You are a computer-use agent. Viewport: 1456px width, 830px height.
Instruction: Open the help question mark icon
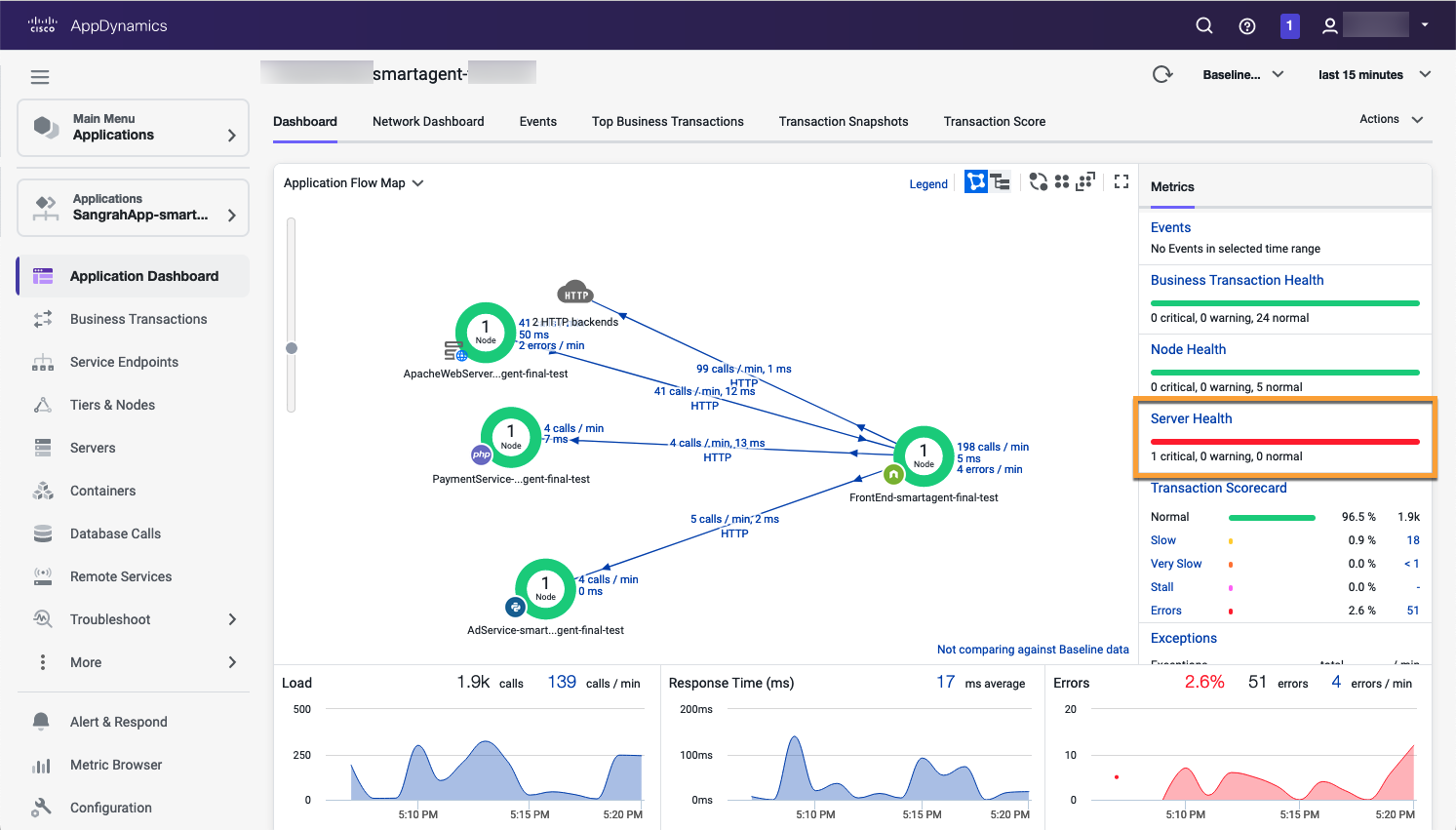(1247, 26)
